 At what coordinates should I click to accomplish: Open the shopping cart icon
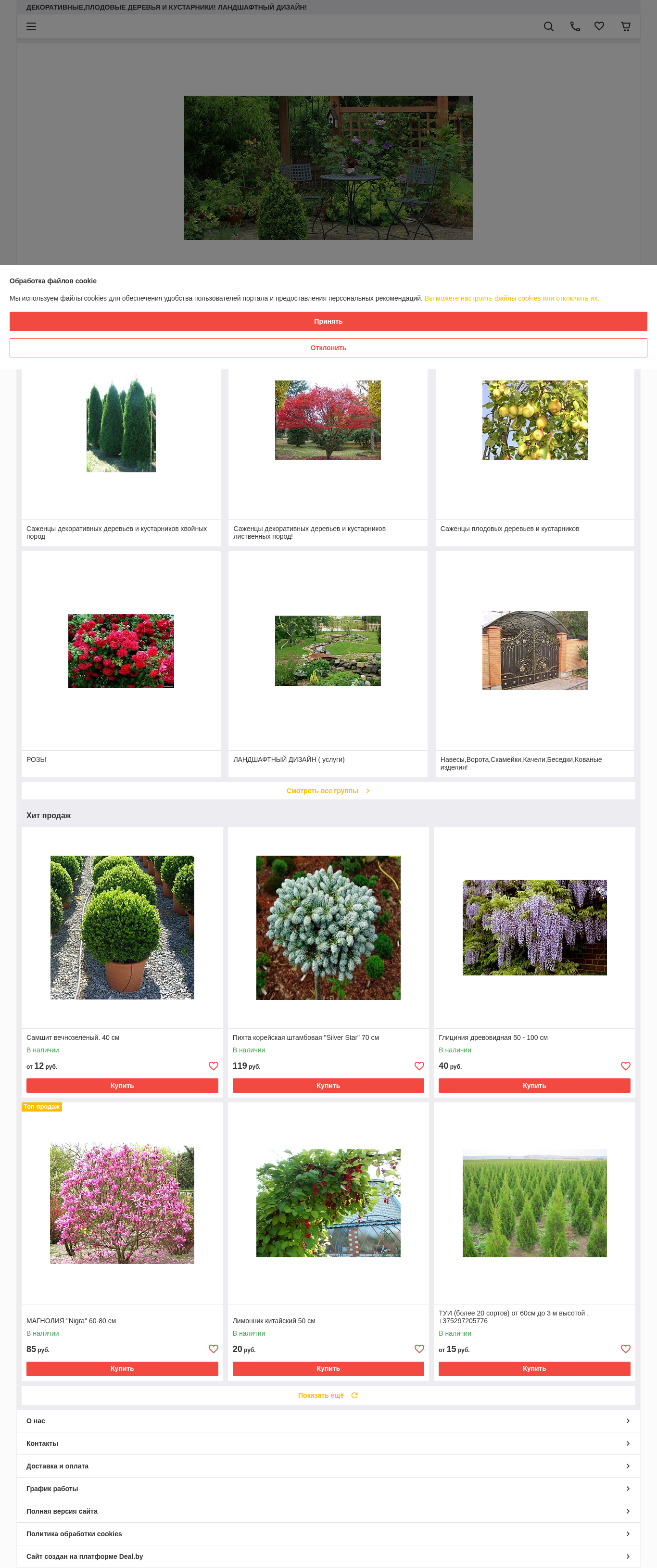point(625,26)
